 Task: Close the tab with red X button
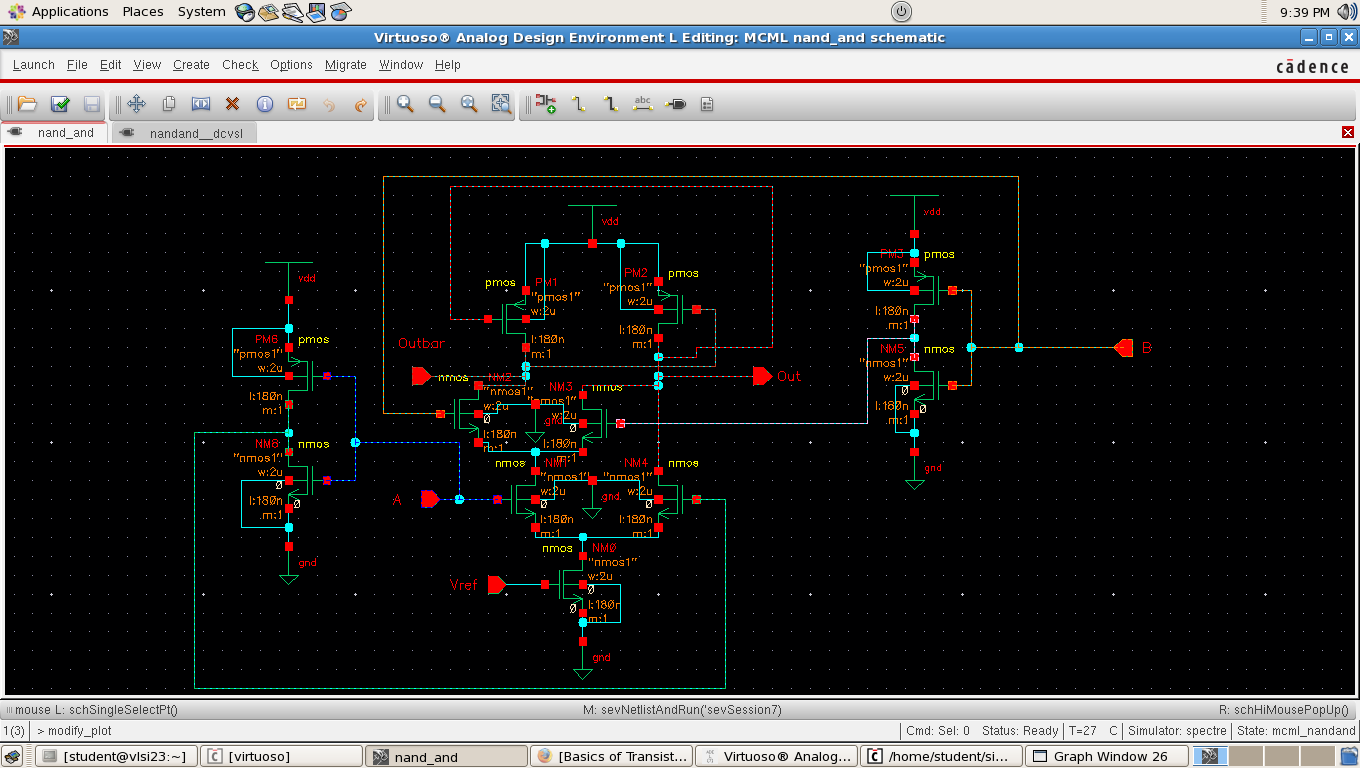[x=1348, y=133]
